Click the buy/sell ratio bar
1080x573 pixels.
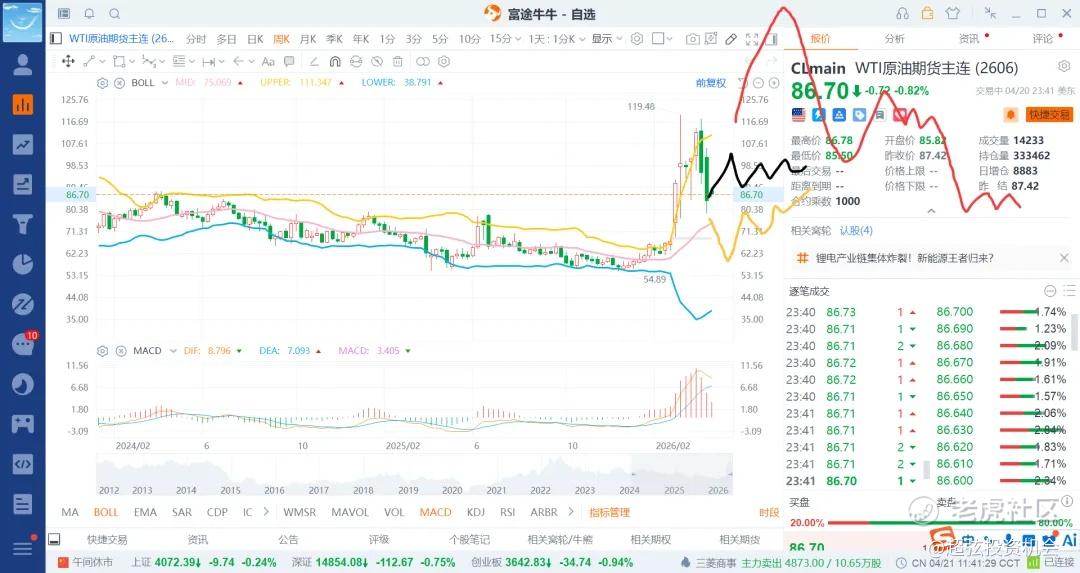[931, 523]
